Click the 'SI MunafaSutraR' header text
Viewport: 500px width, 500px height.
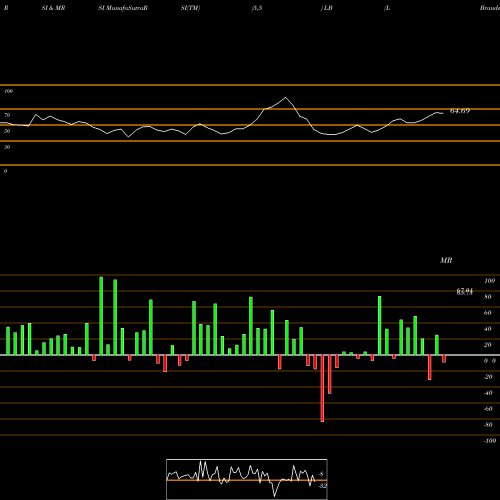tap(123, 8)
